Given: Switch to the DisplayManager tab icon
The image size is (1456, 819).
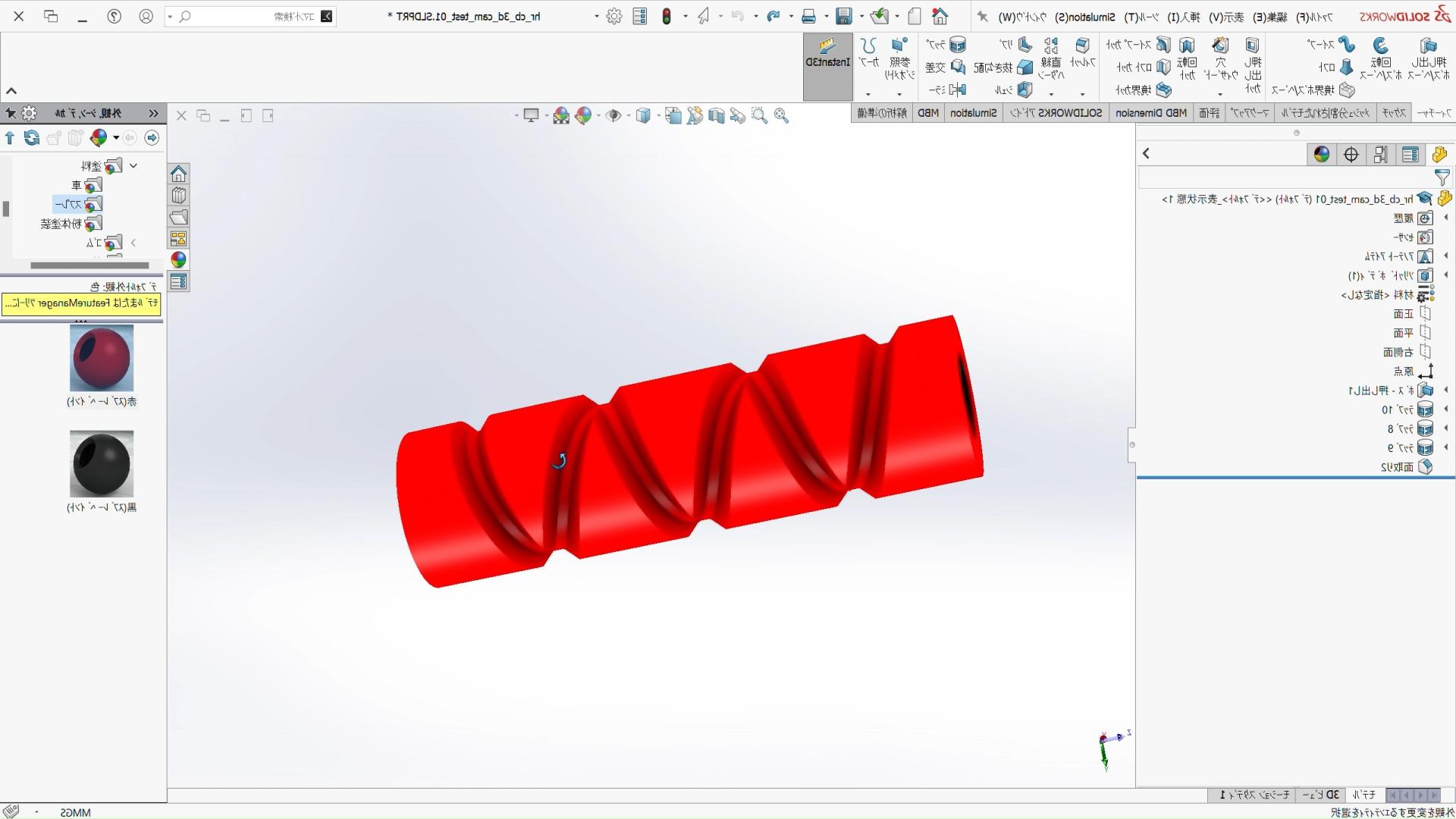Looking at the screenshot, I should (x=1322, y=155).
